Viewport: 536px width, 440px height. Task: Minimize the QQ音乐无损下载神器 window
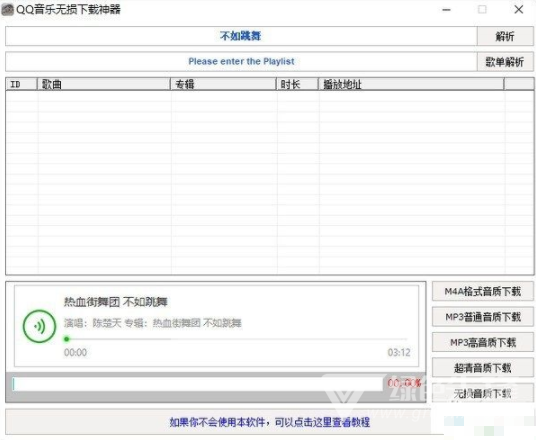(446, 10)
